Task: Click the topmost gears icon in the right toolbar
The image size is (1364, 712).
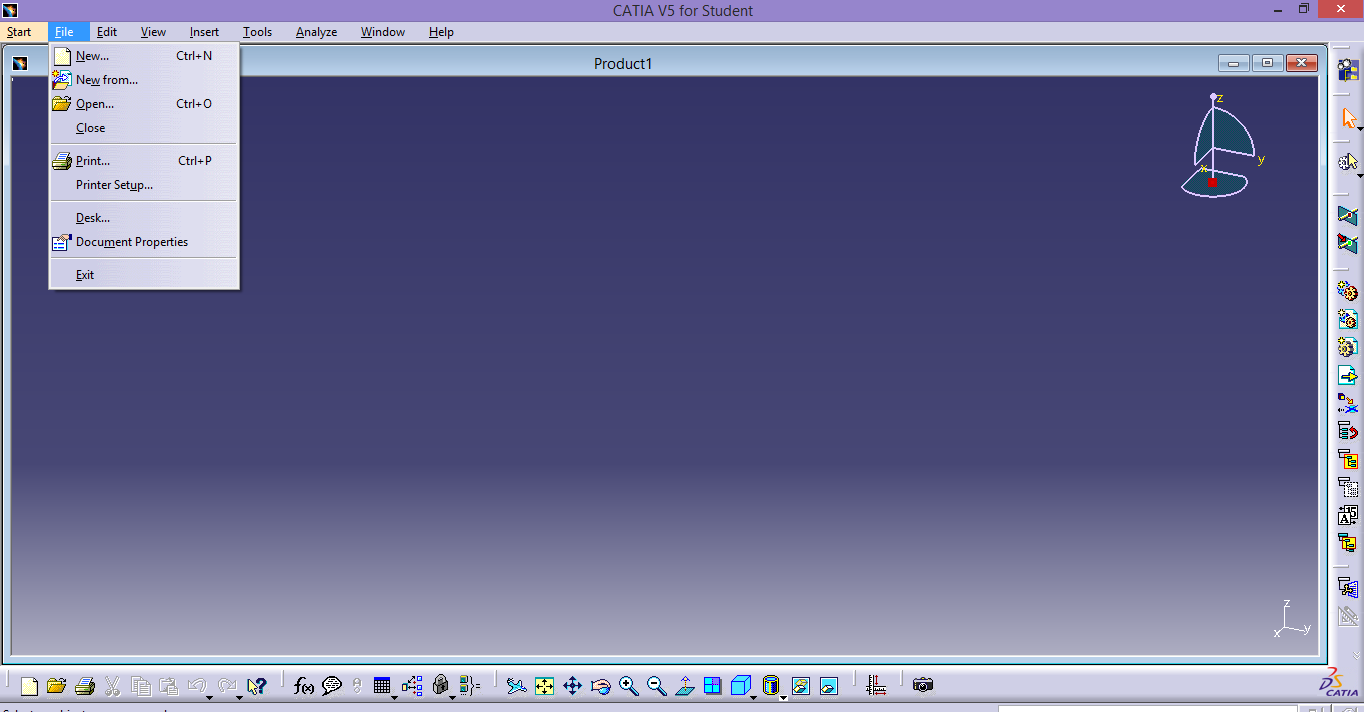Action: [x=1348, y=291]
